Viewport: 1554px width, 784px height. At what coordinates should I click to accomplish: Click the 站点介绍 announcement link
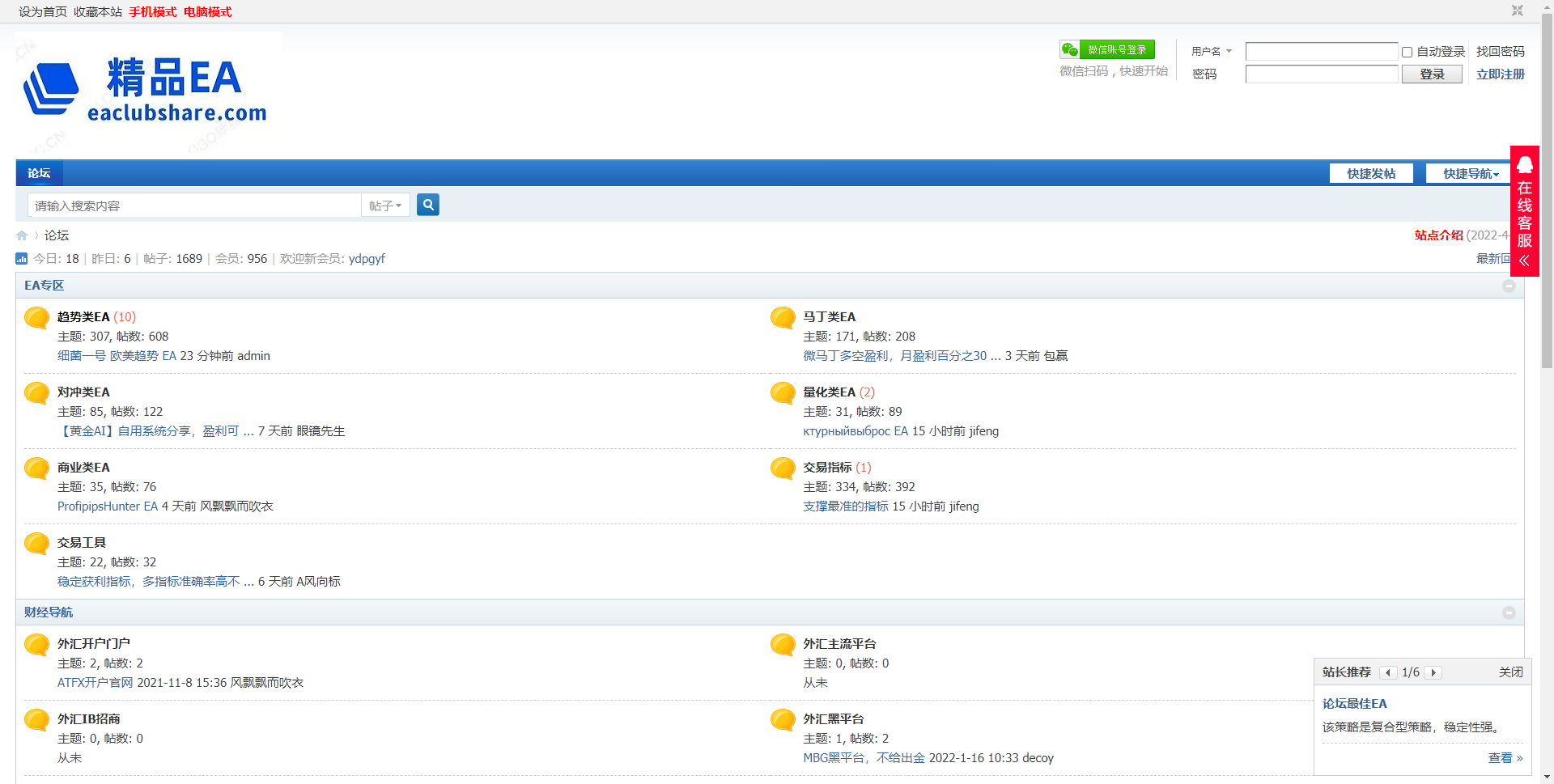tap(1439, 235)
